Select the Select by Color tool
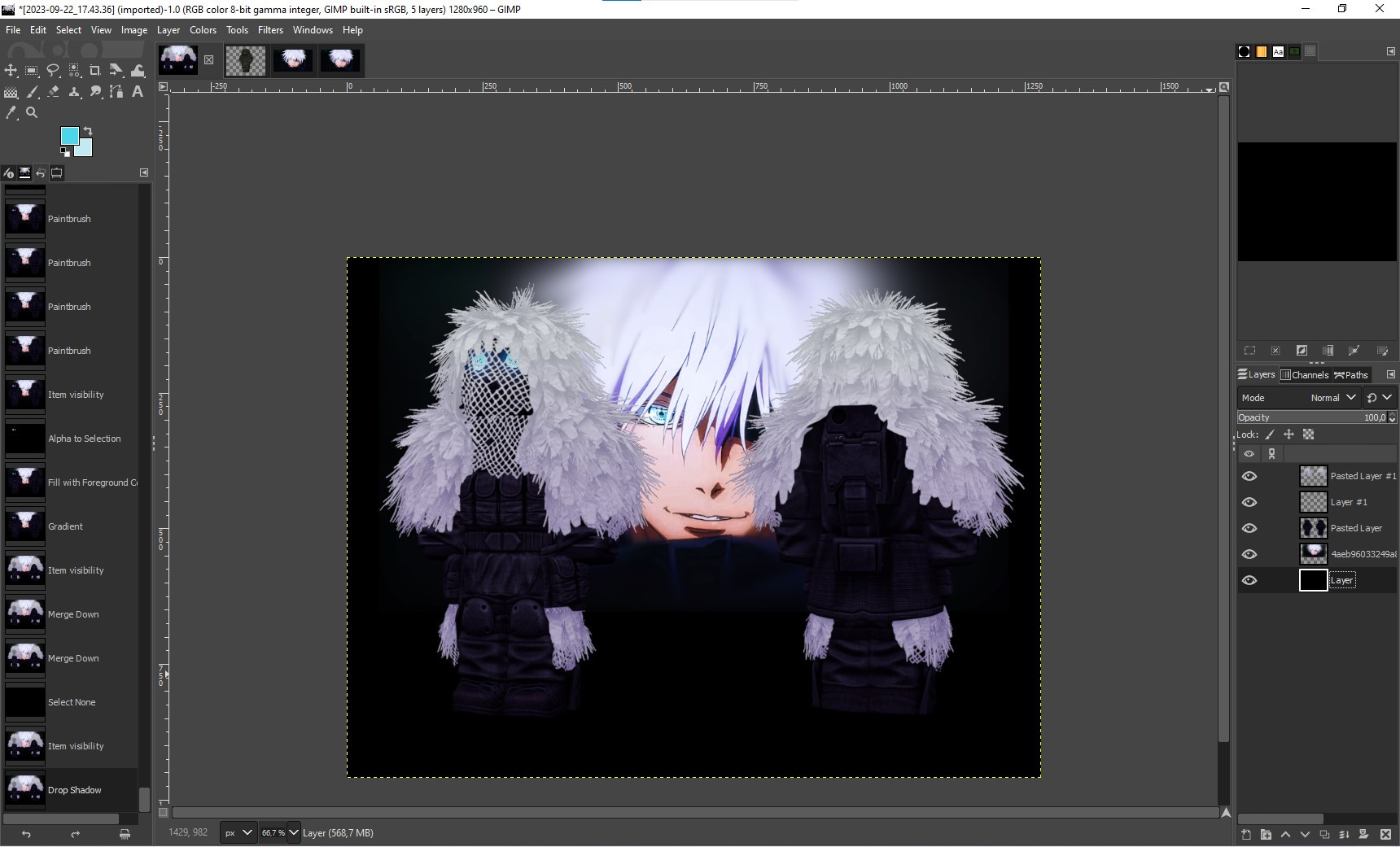 click(74, 71)
